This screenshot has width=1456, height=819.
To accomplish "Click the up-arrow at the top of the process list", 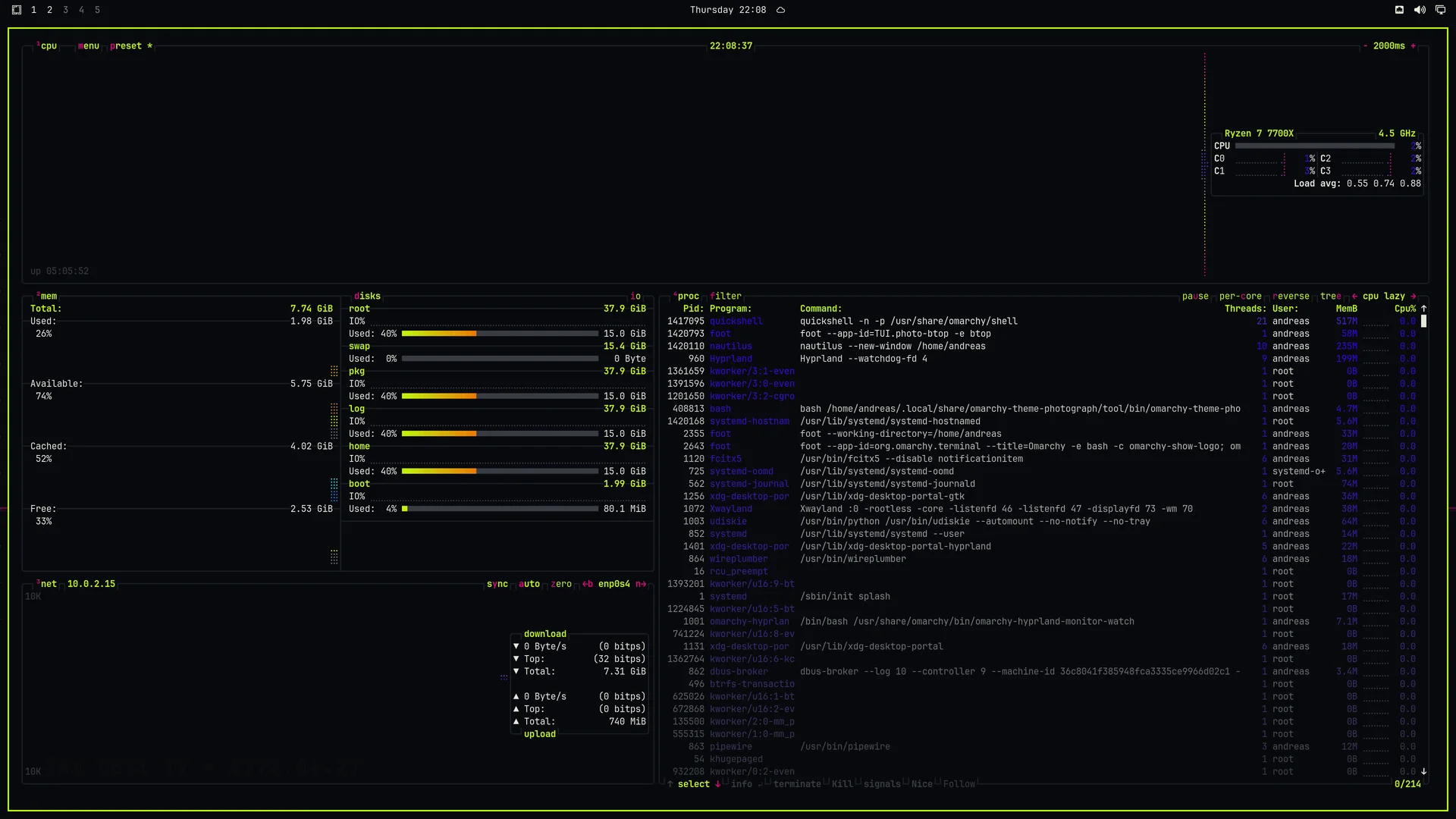I will click(x=1424, y=309).
